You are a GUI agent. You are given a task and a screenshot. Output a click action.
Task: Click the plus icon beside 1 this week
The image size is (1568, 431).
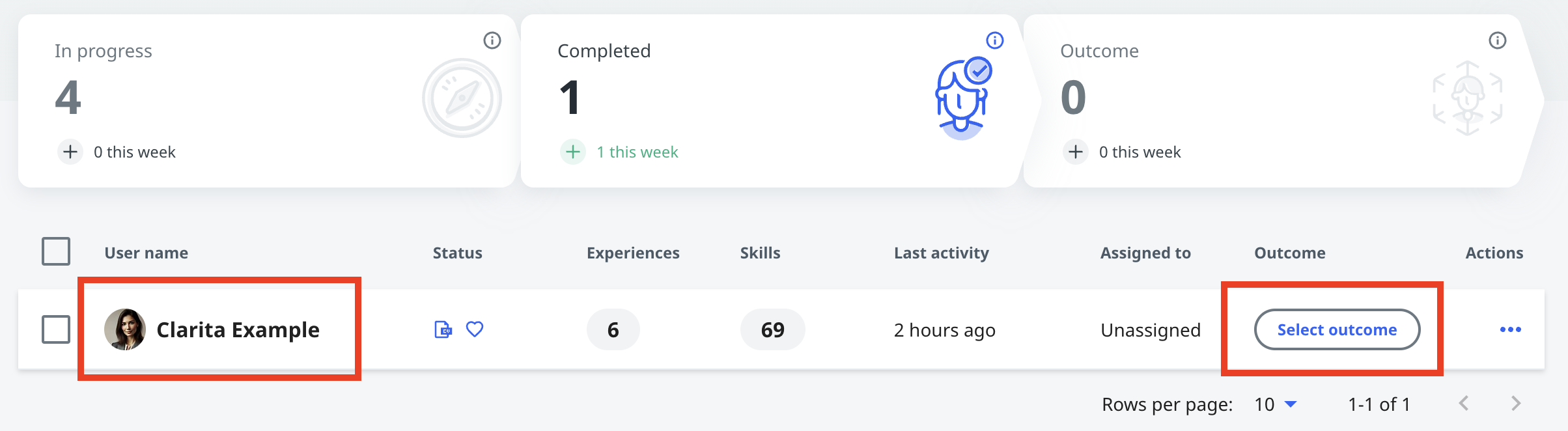tap(573, 152)
